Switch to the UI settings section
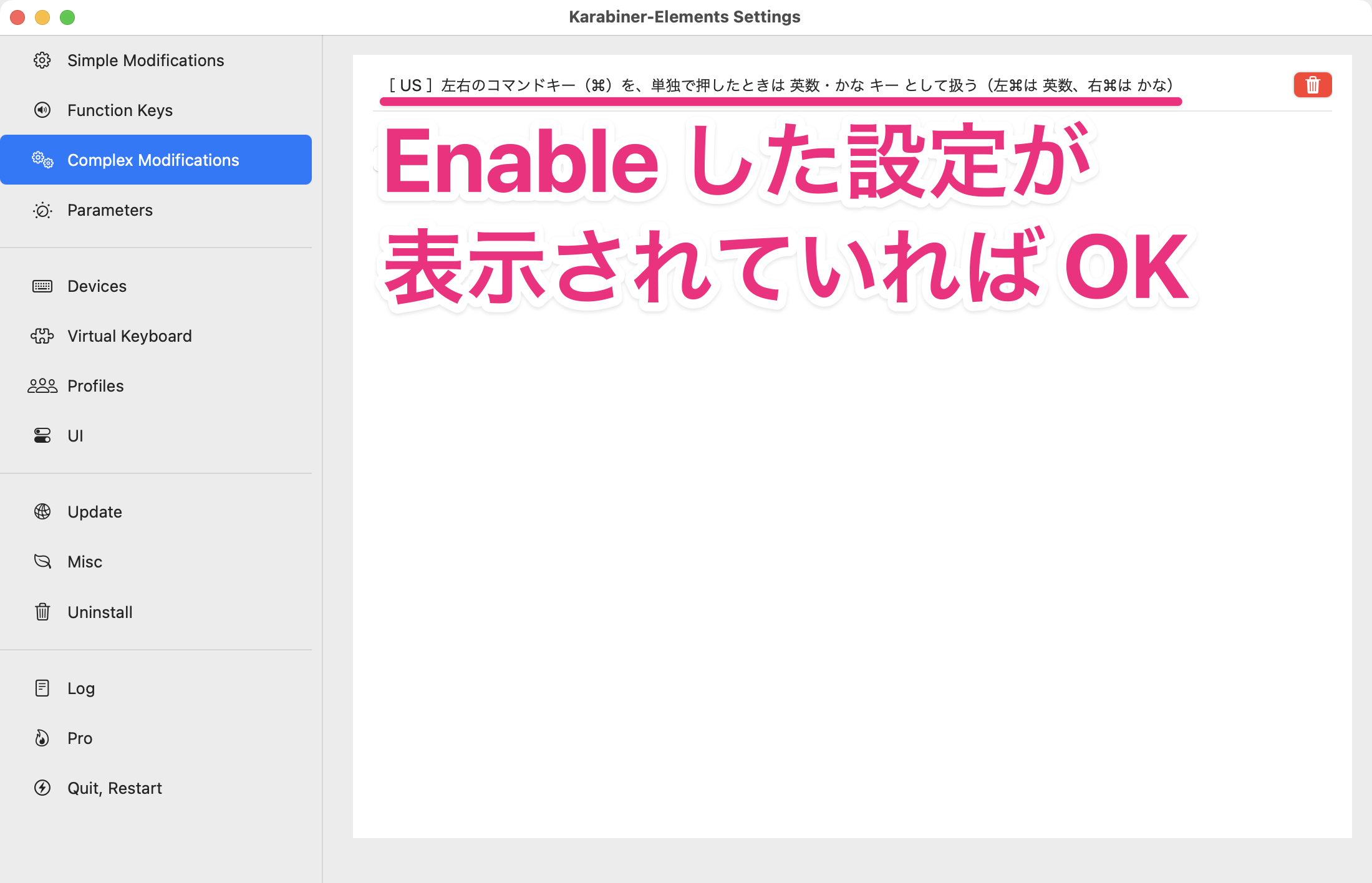 pos(75,435)
